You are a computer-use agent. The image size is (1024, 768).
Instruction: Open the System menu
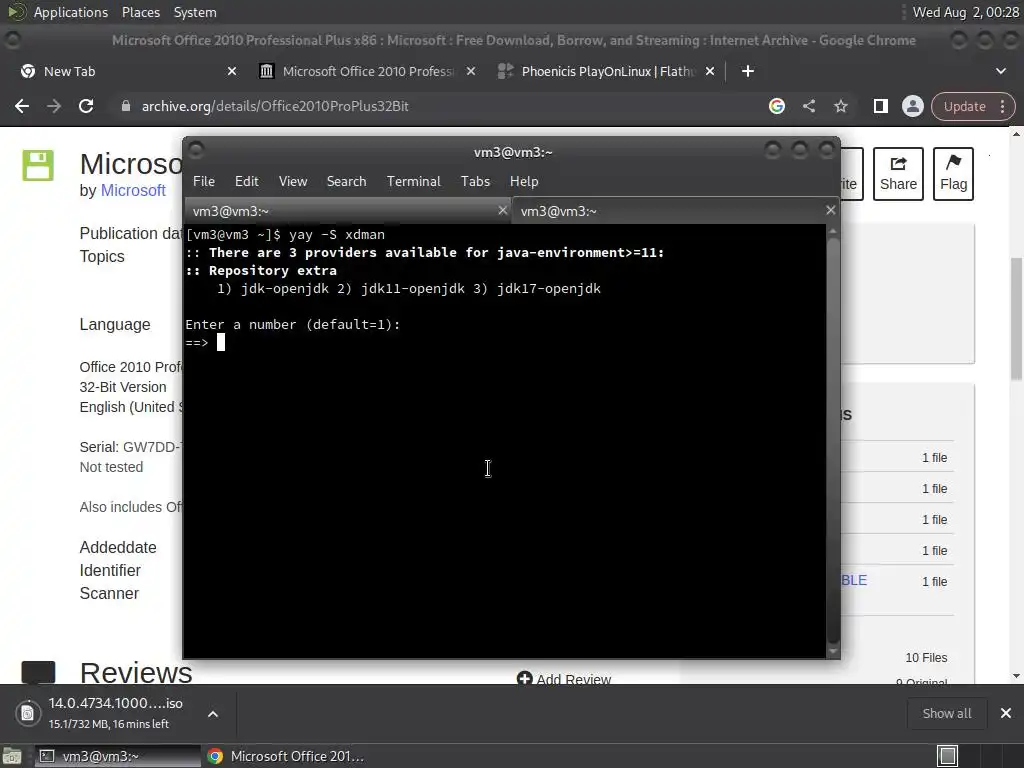tap(195, 12)
